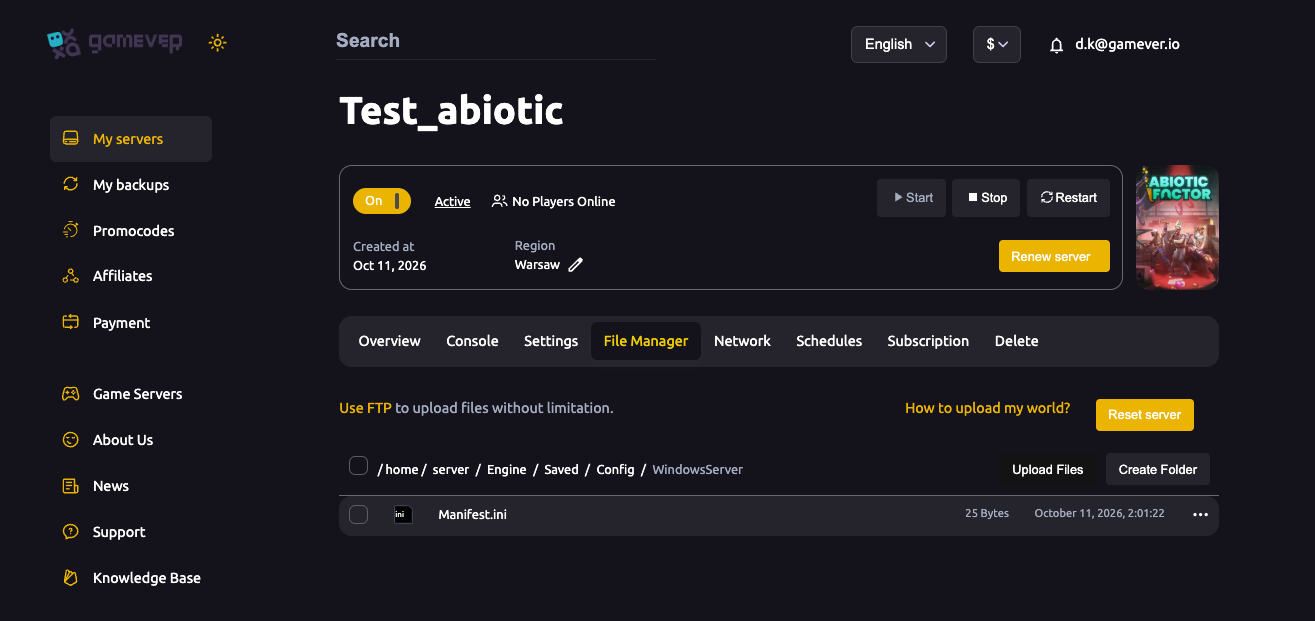This screenshot has height=621, width=1315.
Task: Click the players online icon
Action: pos(500,201)
